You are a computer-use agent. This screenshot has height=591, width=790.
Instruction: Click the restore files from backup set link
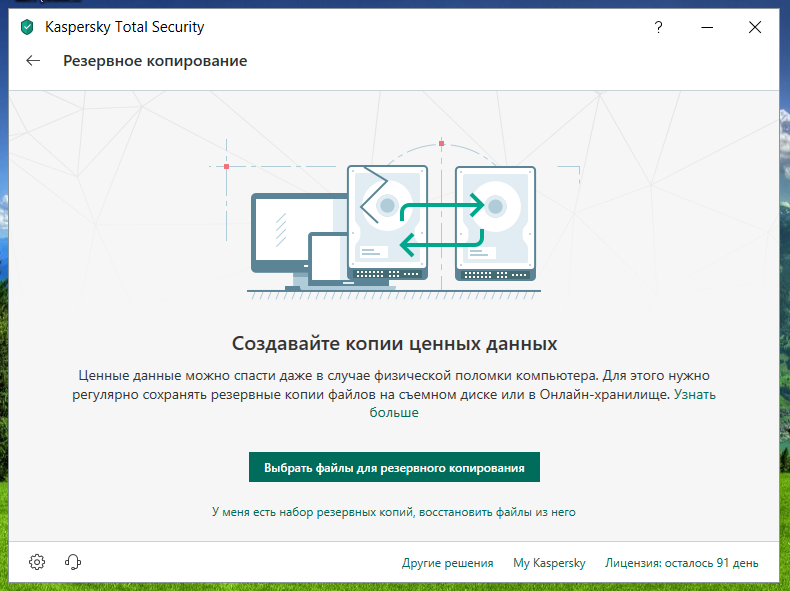click(x=393, y=512)
